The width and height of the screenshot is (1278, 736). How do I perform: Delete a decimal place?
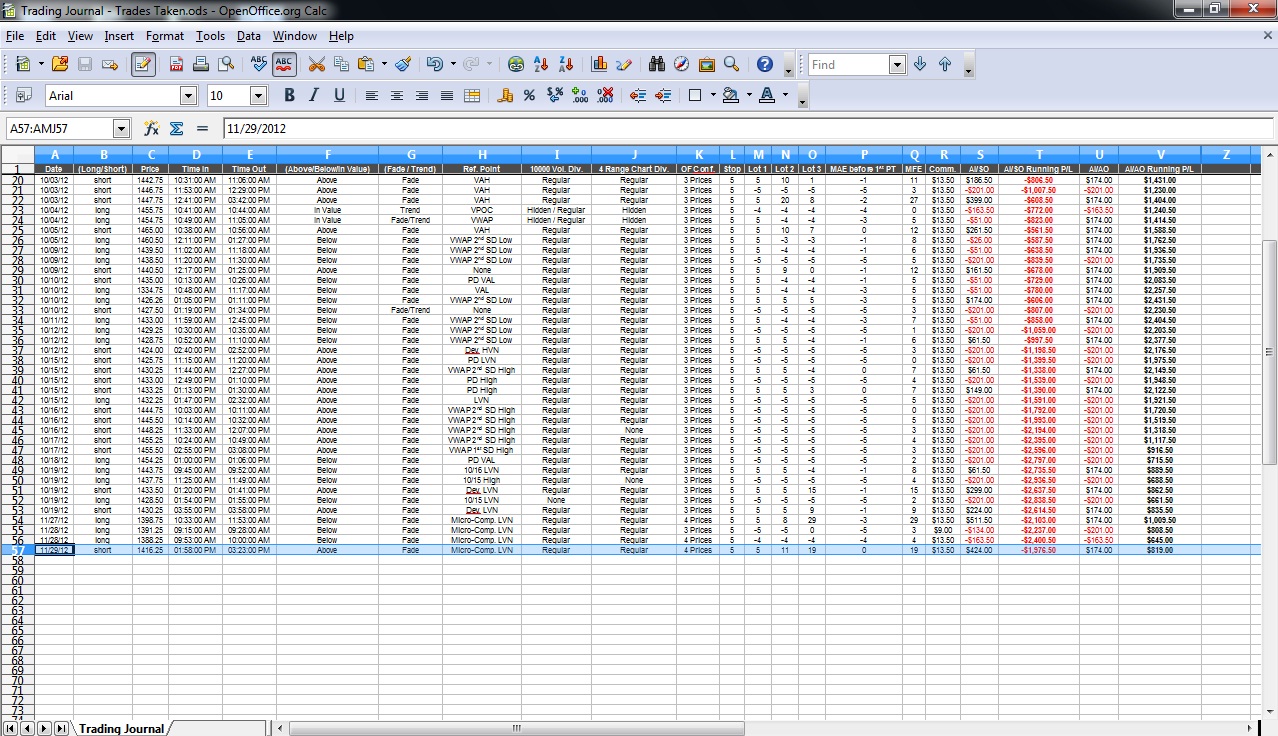[x=605, y=95]
